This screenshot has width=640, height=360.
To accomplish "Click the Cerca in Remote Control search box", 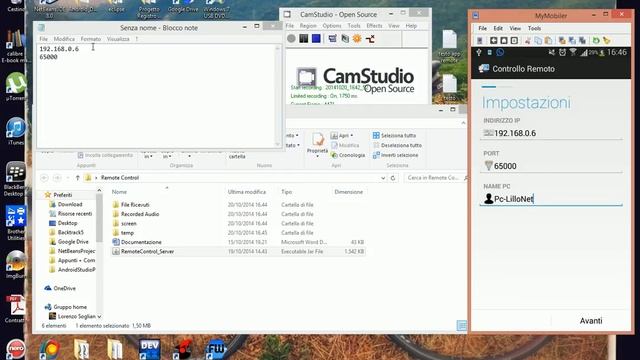I will click(x=435, y=178).
